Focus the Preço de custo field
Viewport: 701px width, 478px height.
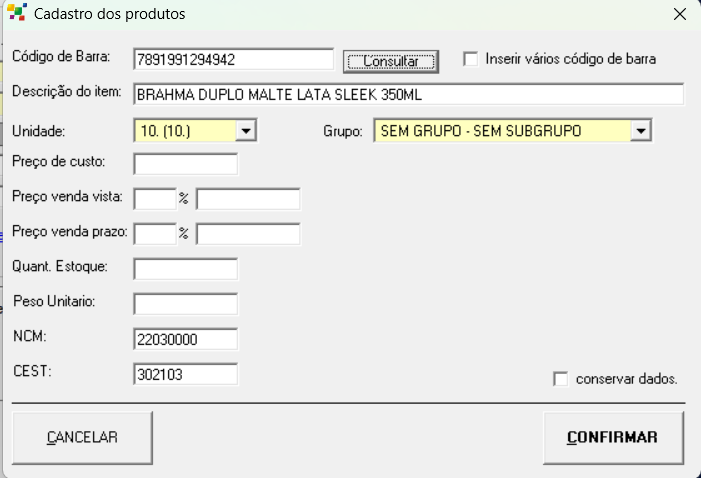(185, 164)
